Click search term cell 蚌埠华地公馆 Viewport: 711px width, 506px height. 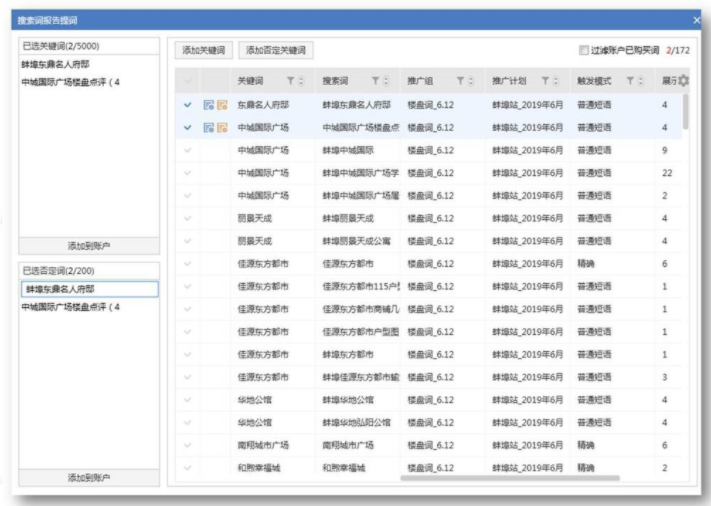click(x=348, y=399)
